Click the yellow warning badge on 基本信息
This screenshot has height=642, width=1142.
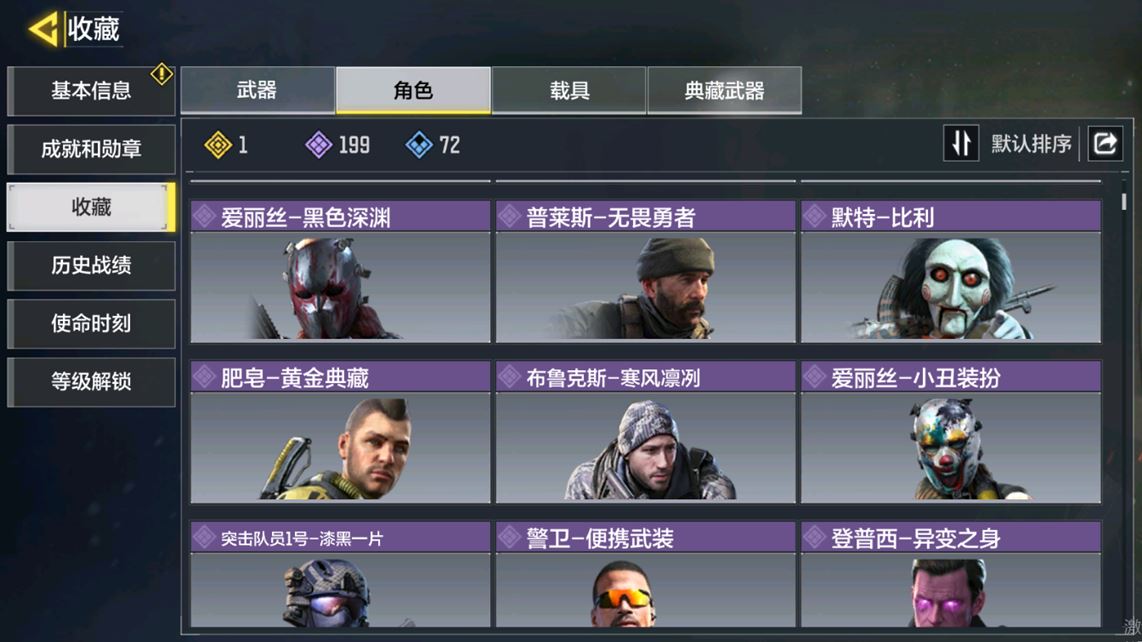161,74
